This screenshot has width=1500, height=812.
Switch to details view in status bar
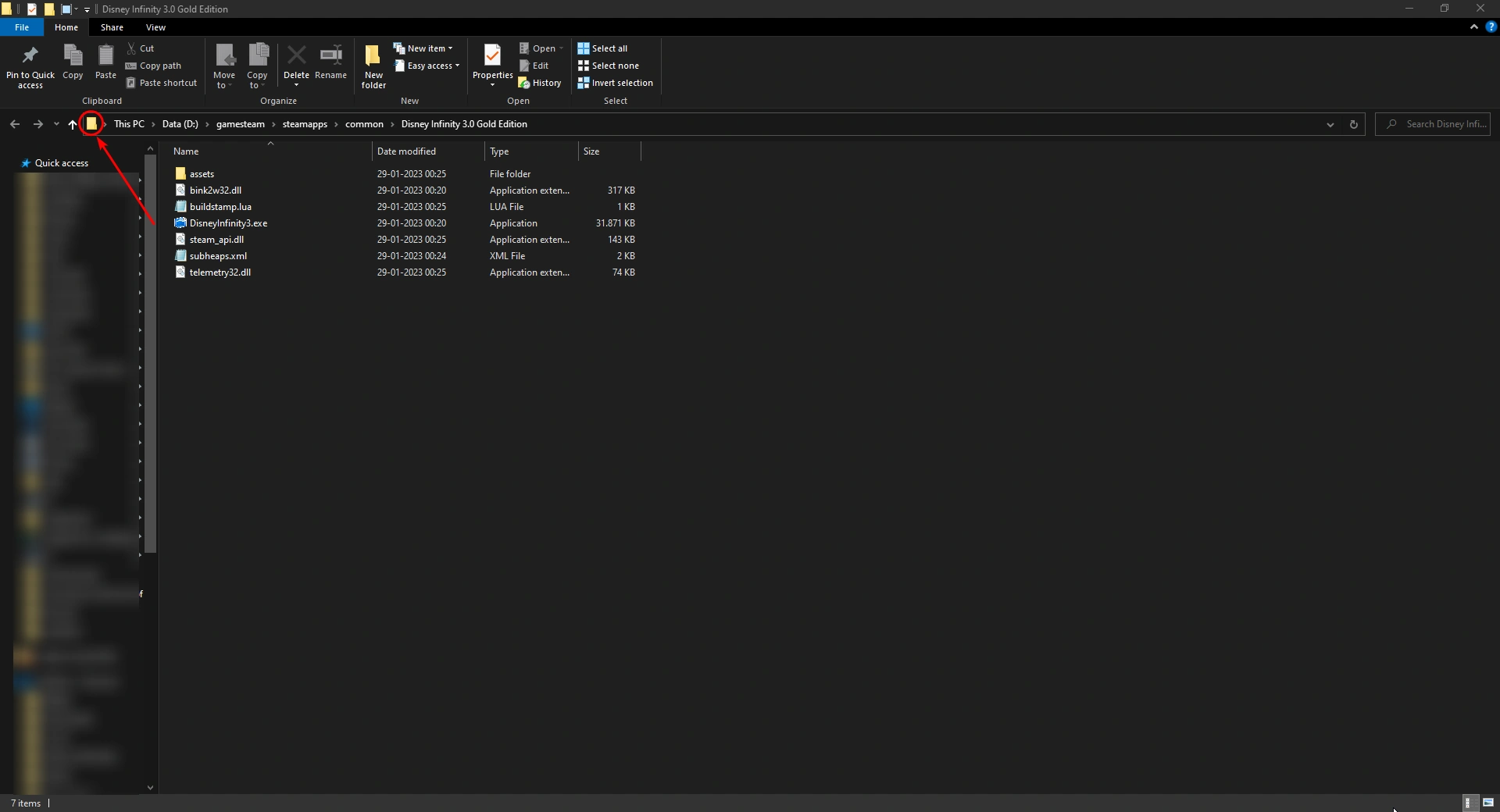tap(1469, 803)
